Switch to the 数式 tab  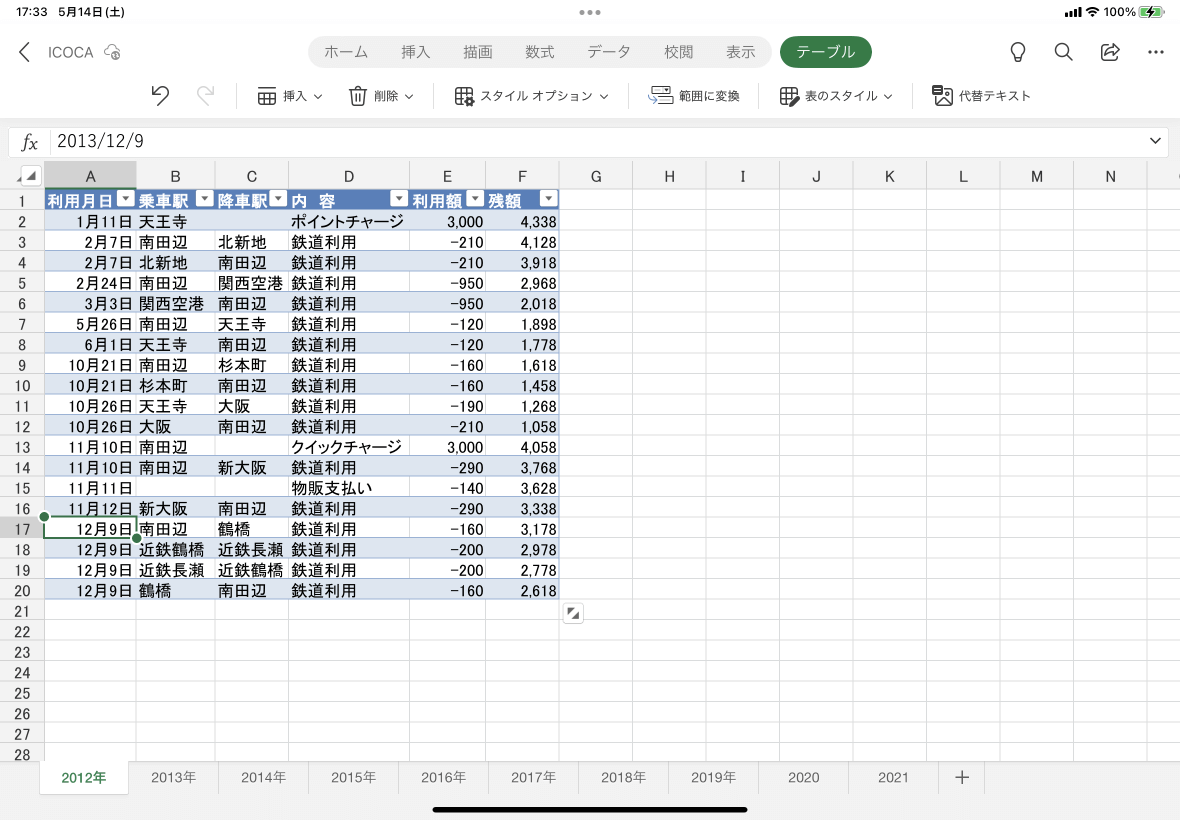point(540,52)
